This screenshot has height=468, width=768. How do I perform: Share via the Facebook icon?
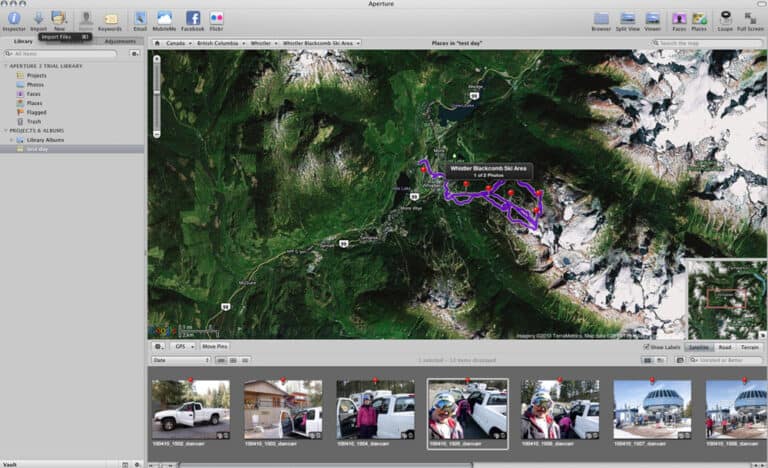(193, 18)
